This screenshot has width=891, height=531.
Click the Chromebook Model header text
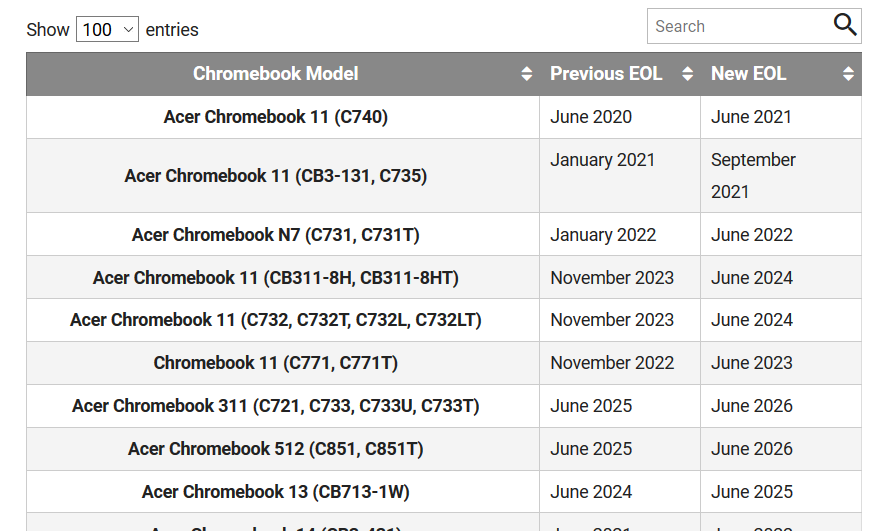(276, 74)
